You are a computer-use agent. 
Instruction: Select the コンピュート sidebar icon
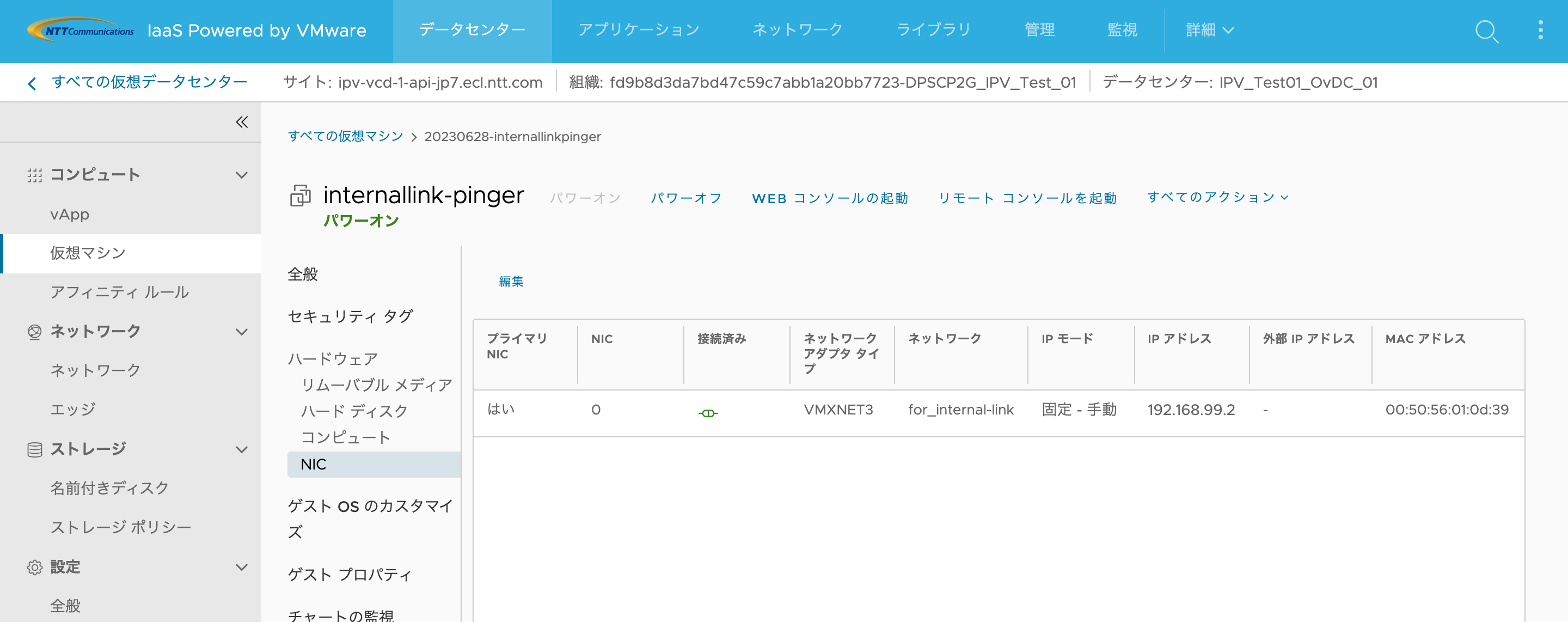point(35,174)
